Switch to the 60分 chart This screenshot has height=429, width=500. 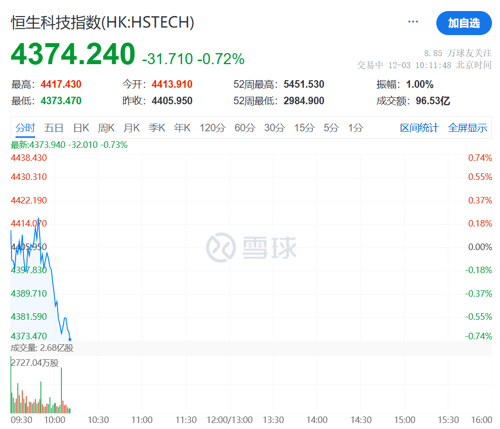(245, 128)
